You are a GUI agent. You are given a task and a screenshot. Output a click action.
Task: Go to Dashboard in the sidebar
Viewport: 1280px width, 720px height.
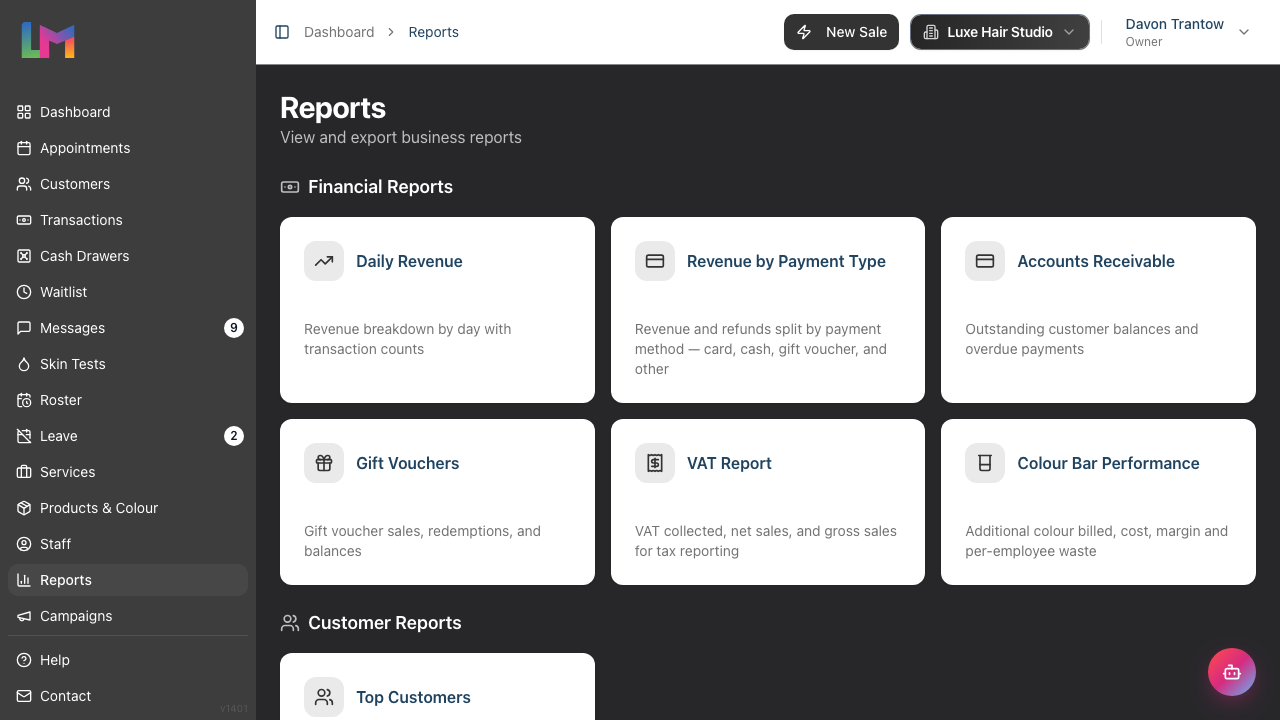tap(128, 112)
